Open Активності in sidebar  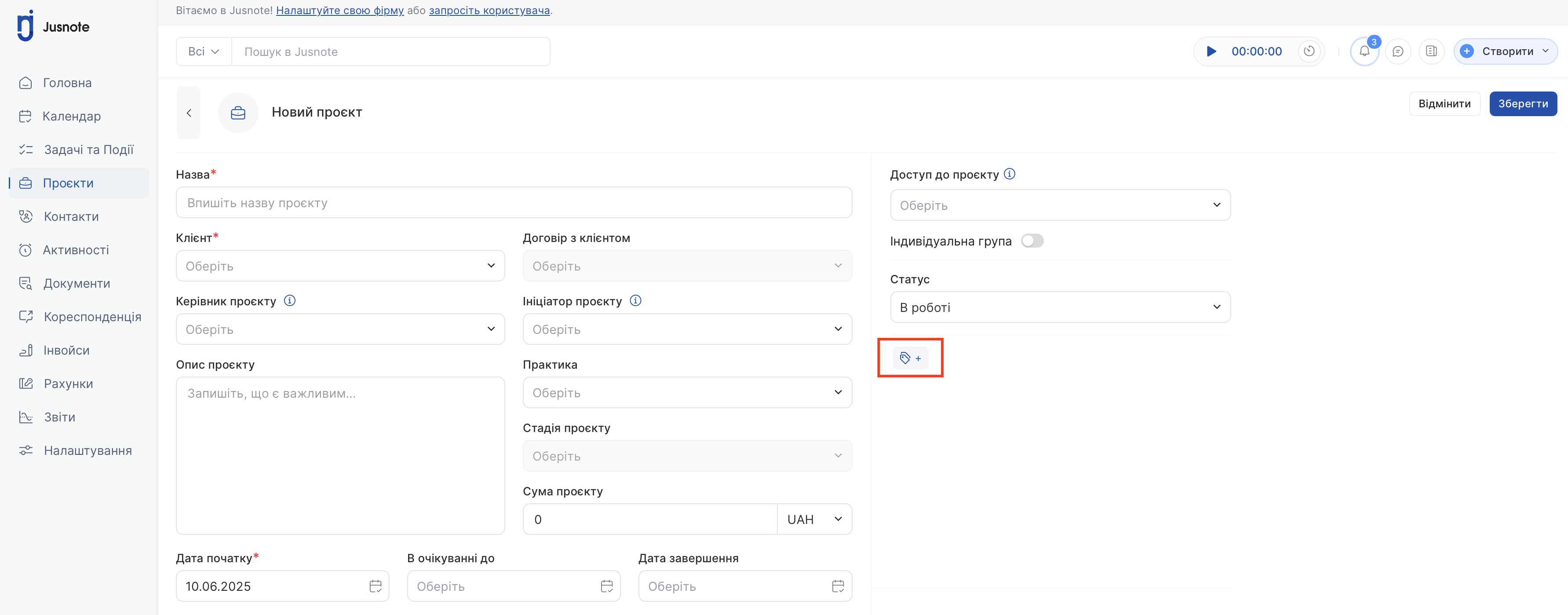pyautogui.click(x=79, y=250)
